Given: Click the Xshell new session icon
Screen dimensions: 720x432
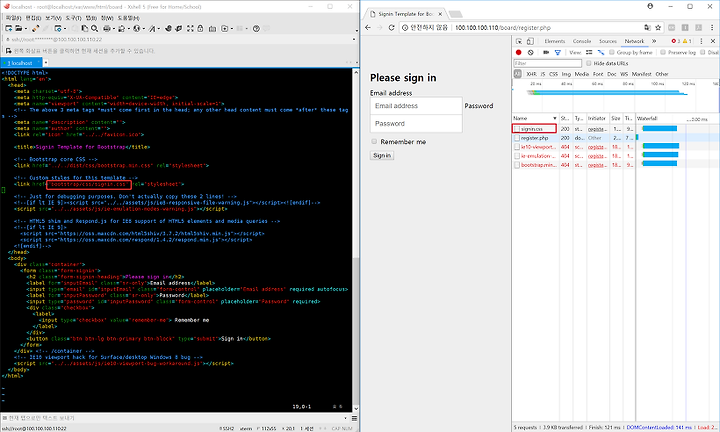Looking at the screenshot, I should (8, 28).
